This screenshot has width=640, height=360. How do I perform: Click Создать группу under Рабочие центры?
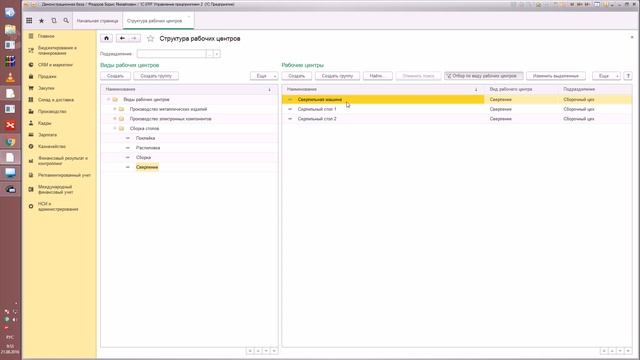coord(337,76)
